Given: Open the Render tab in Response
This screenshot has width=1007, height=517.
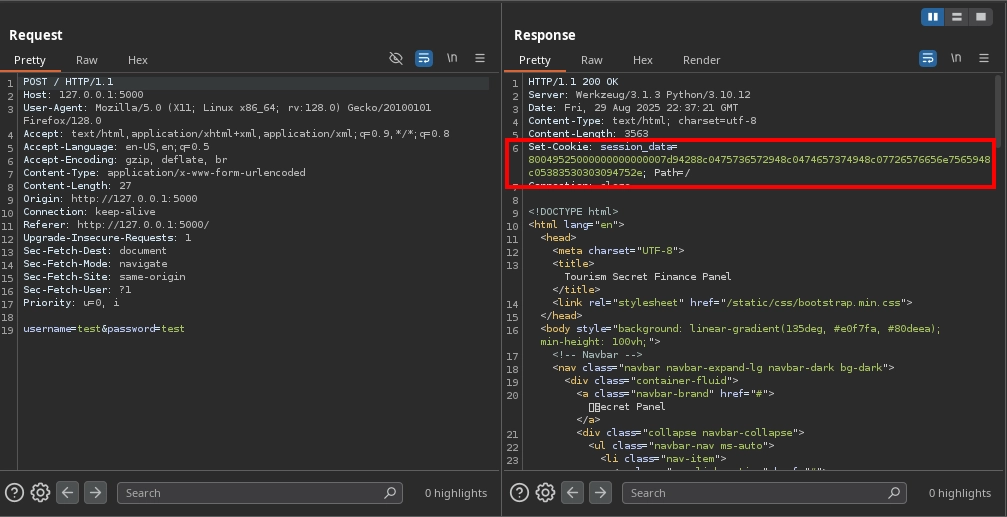Looking at the screenshot, I should (701, 60).
